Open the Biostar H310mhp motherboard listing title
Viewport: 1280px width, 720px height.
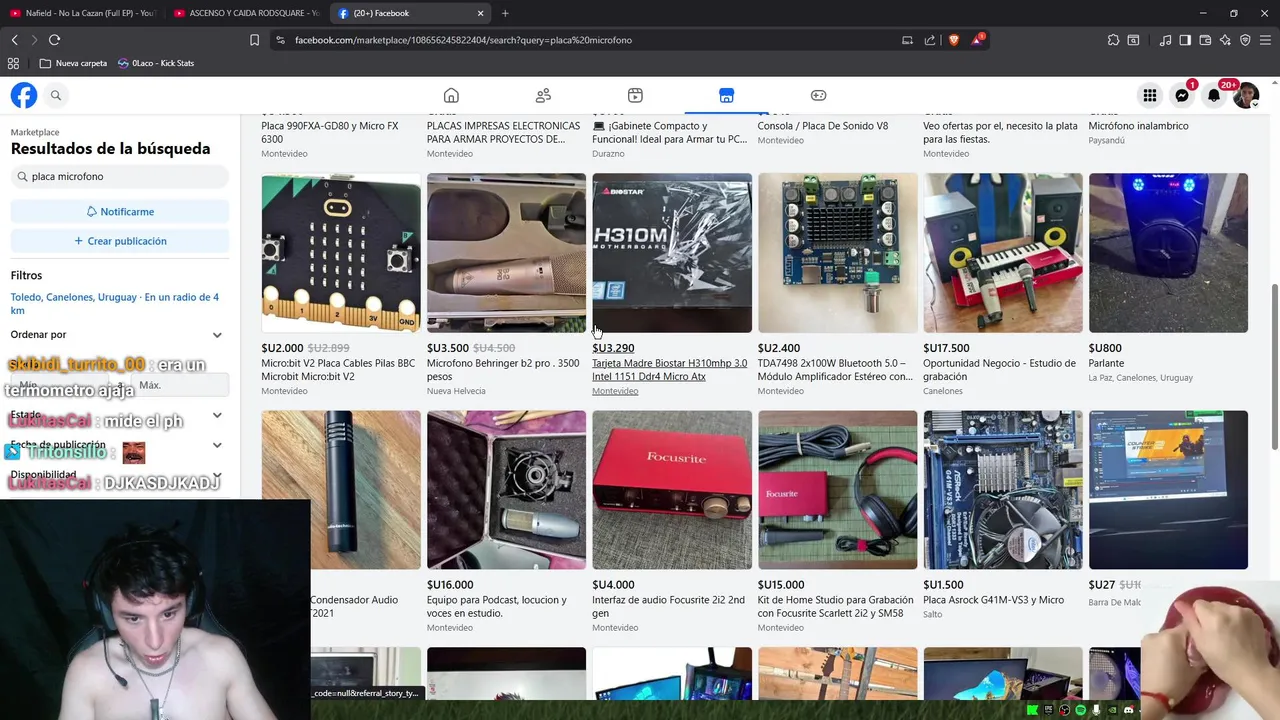[669, 370]
